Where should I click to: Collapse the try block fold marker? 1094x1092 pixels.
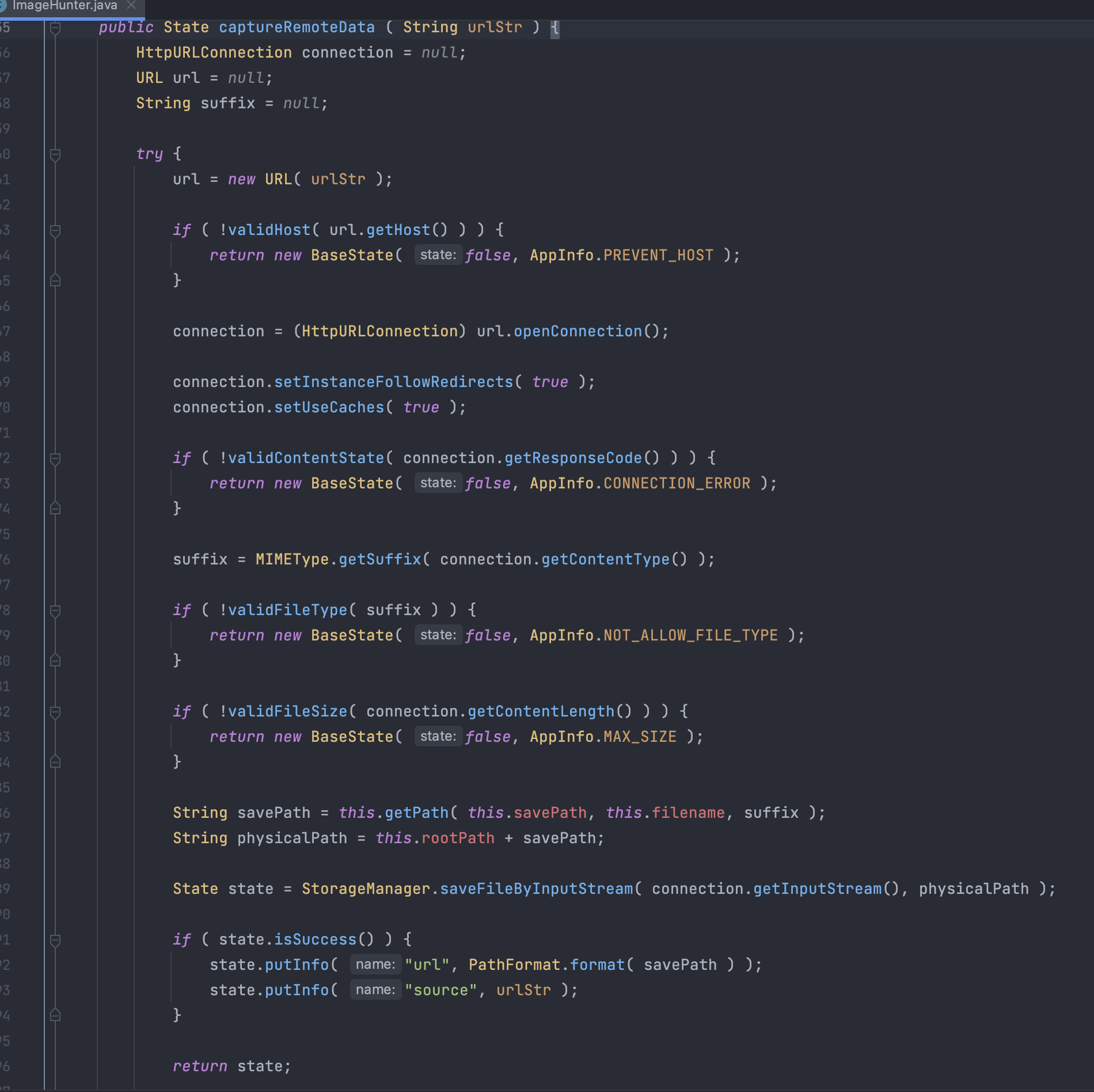click(55, 154)
